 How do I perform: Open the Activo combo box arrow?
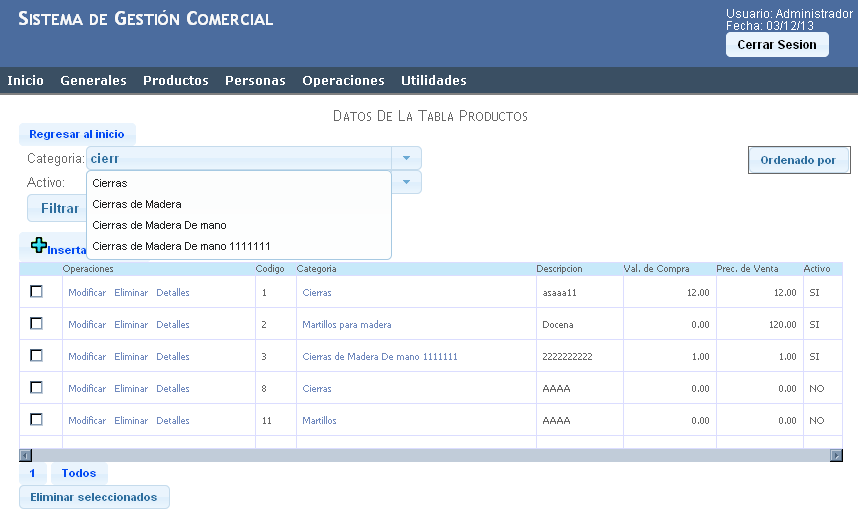tap(406, 182)
